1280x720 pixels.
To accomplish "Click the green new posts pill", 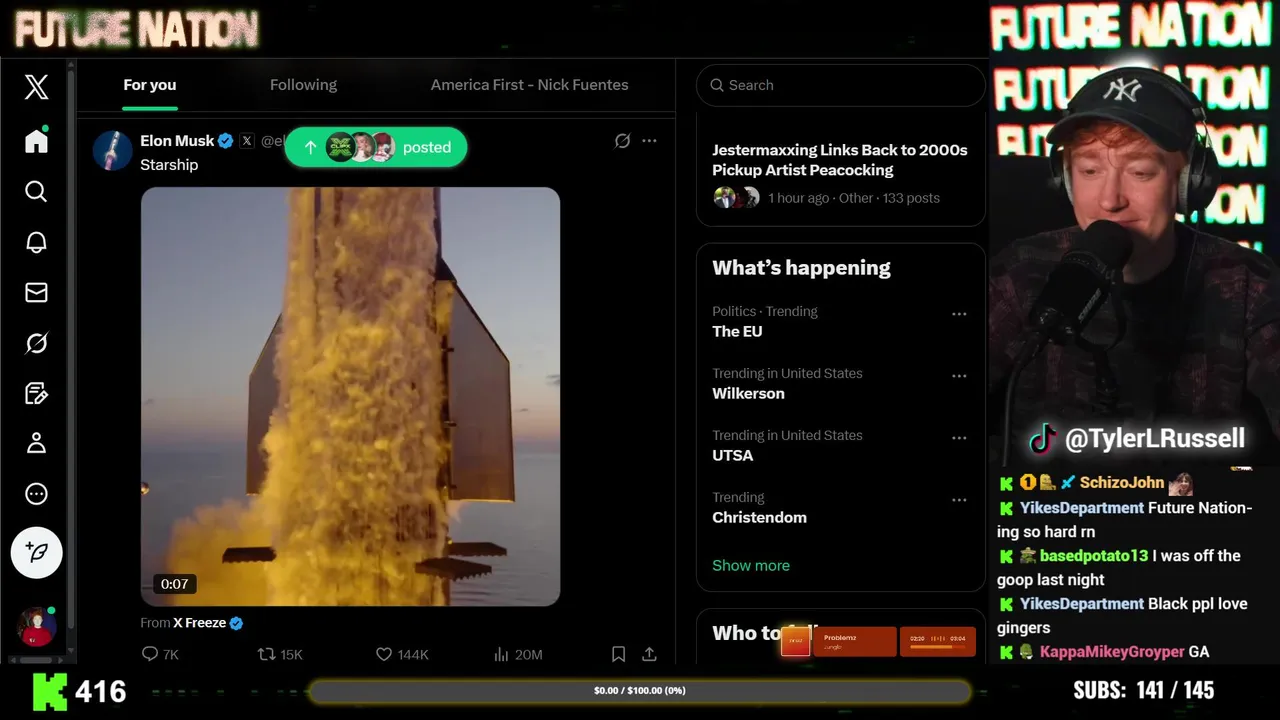I will (375, 147).
